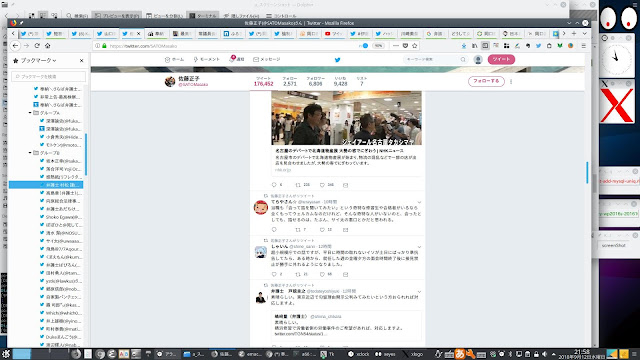Viewport: 640px width, 360px height.
Task: Open Twitter メッセージ messages item
Action: (267, 60)
